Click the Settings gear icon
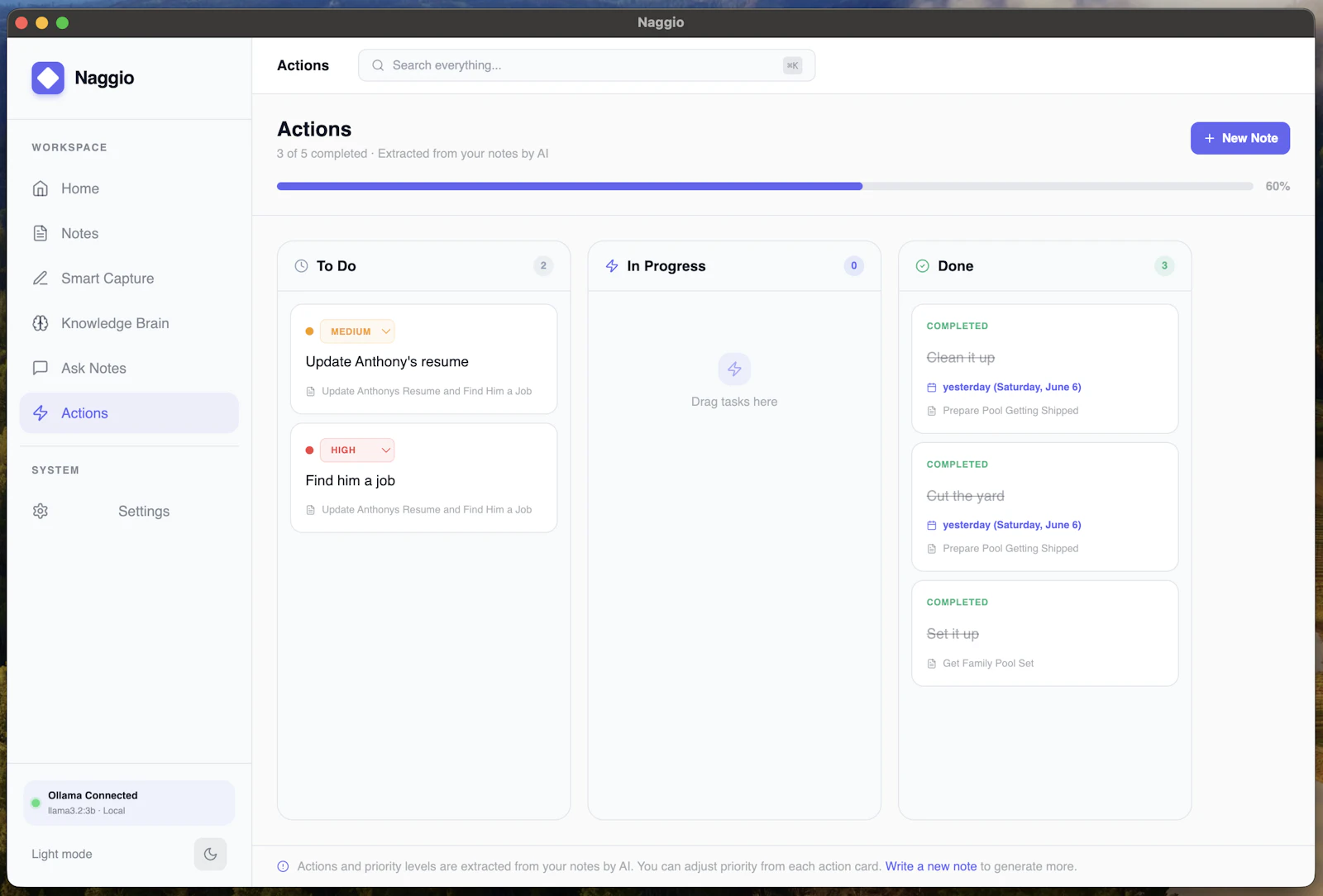This screenshot has height=896, width=1323. pos(41,511)
